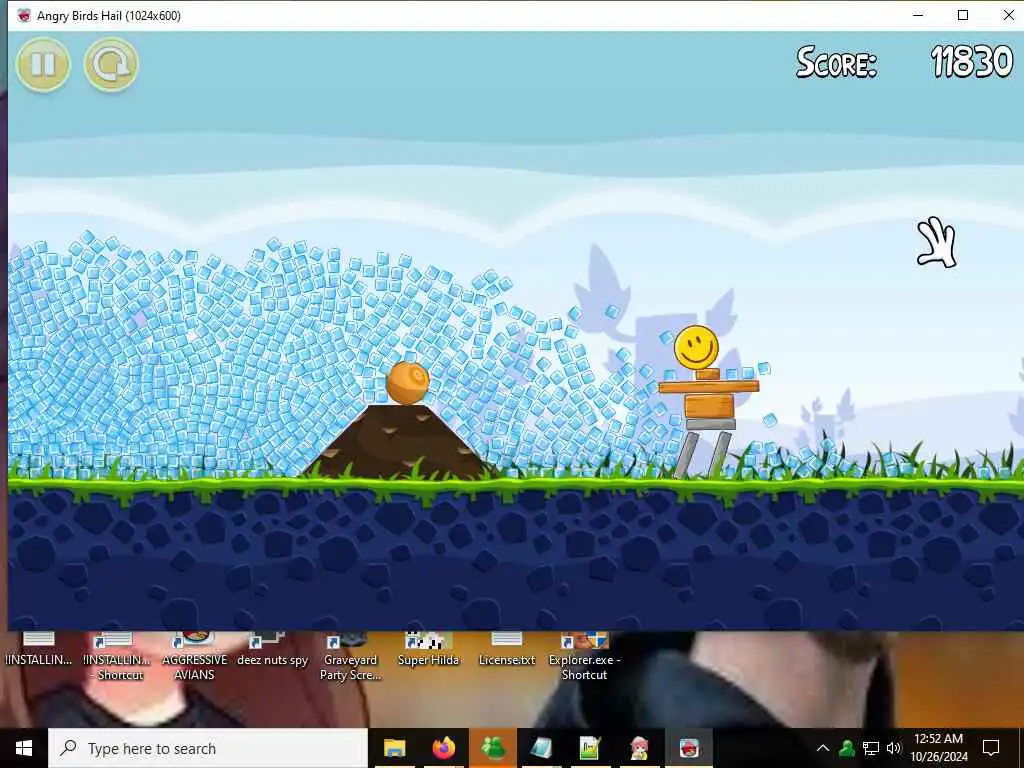Open the anime girl taskbar app
The height and width of the screenshot is (768, 1024).
tap(639, 748)
